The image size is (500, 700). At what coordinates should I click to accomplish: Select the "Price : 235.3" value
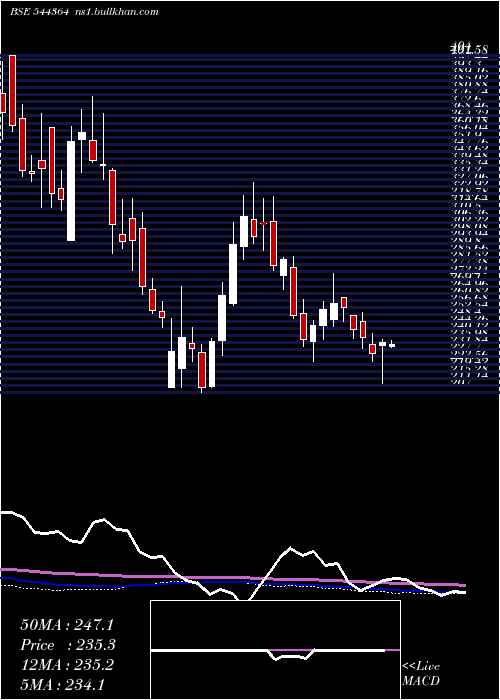tap(68, 645)
